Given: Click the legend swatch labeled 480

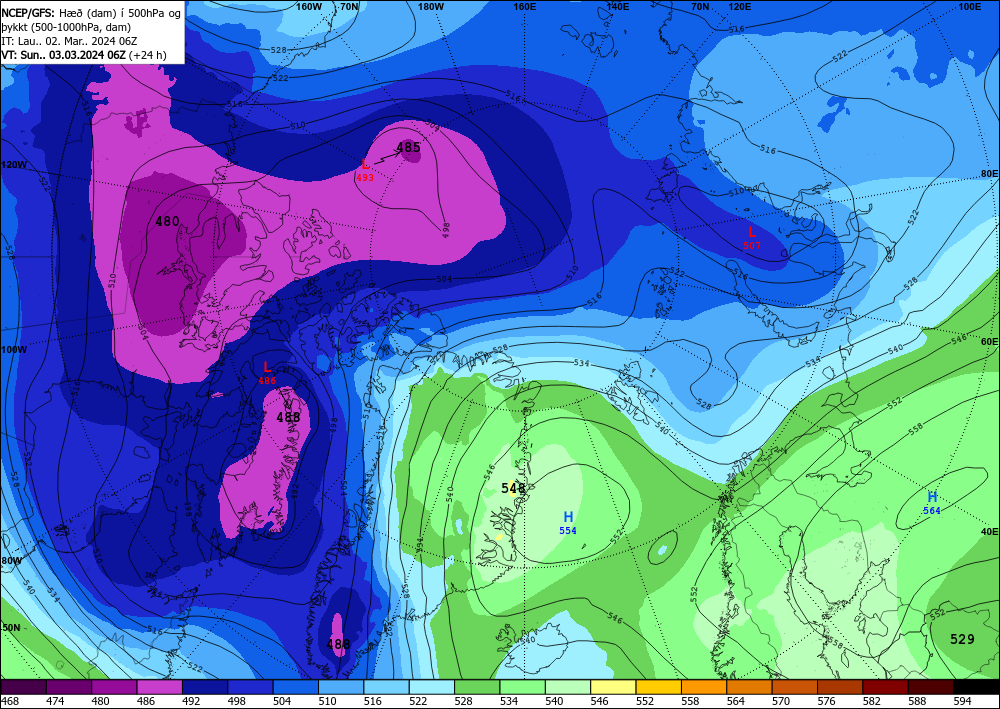Looking at the screenshot, I should tap(114, 687).
